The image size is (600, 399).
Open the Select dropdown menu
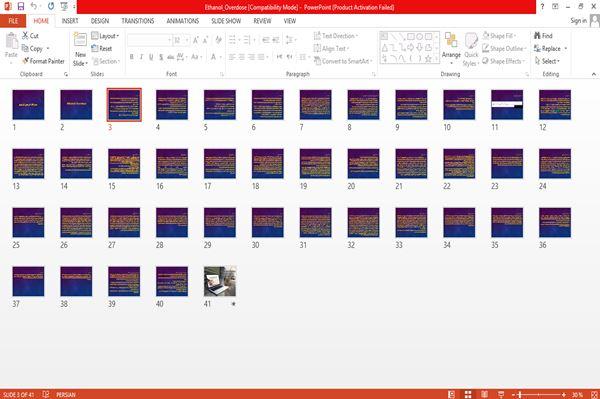coord(547,61)
